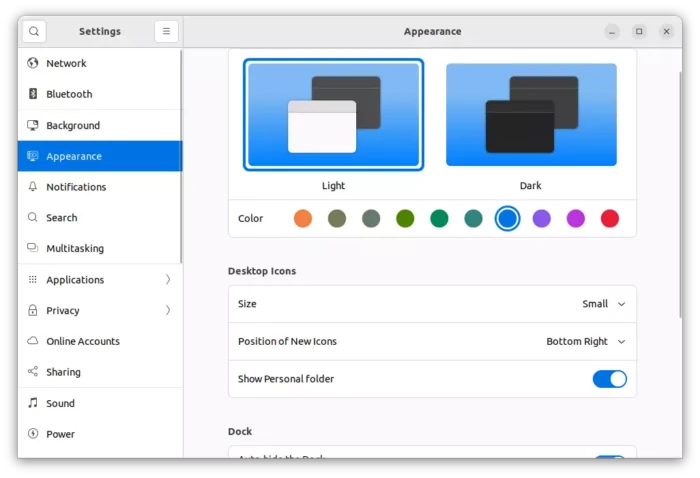Open Multitasking settings page
This screenshot has height=478, width=700.
[x=100, y=248]
